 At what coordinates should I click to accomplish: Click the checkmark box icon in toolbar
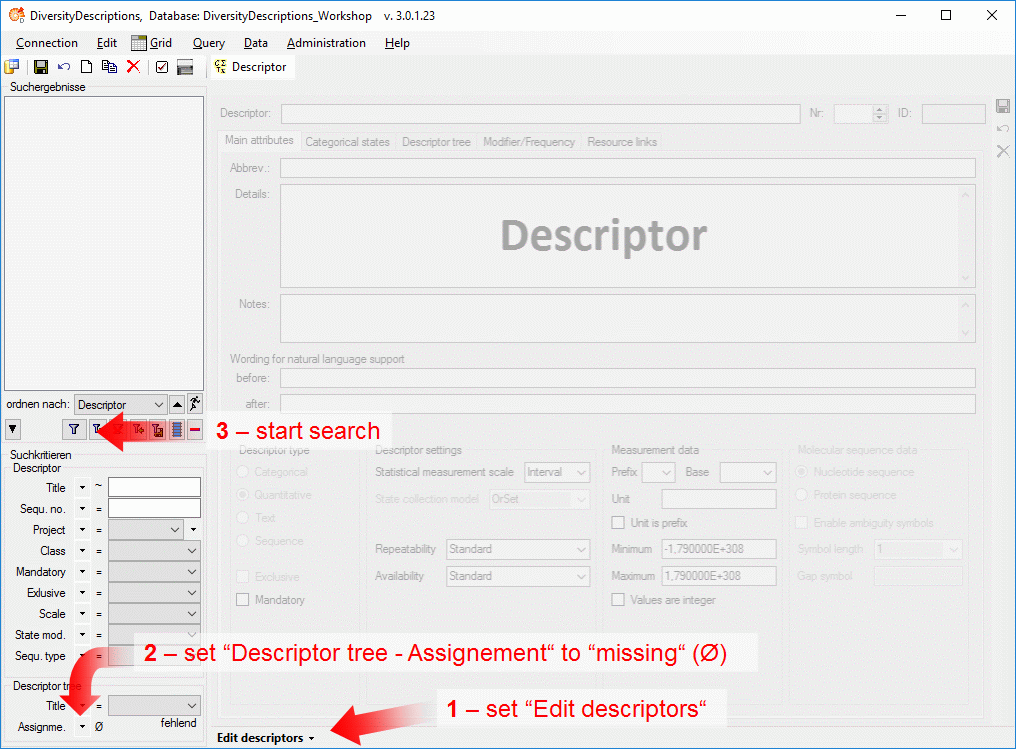pyautogui.click(x=162, y=67)
